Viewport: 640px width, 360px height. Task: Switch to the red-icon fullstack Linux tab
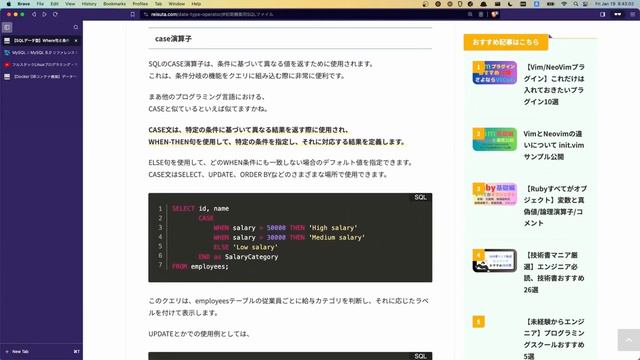tap(40, 64)
